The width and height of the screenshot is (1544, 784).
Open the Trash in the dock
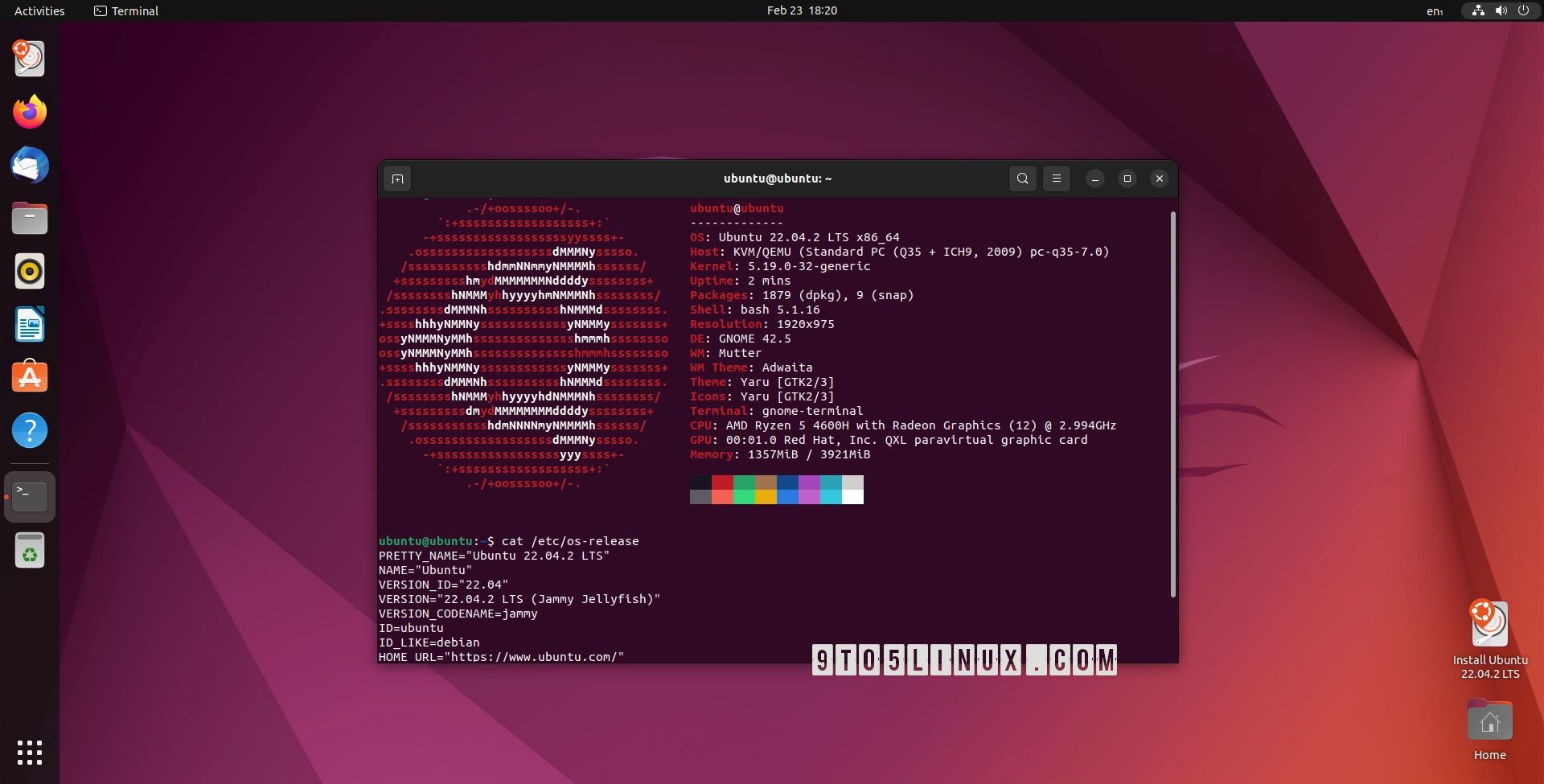pyautogui.click(x=30, y=550)
